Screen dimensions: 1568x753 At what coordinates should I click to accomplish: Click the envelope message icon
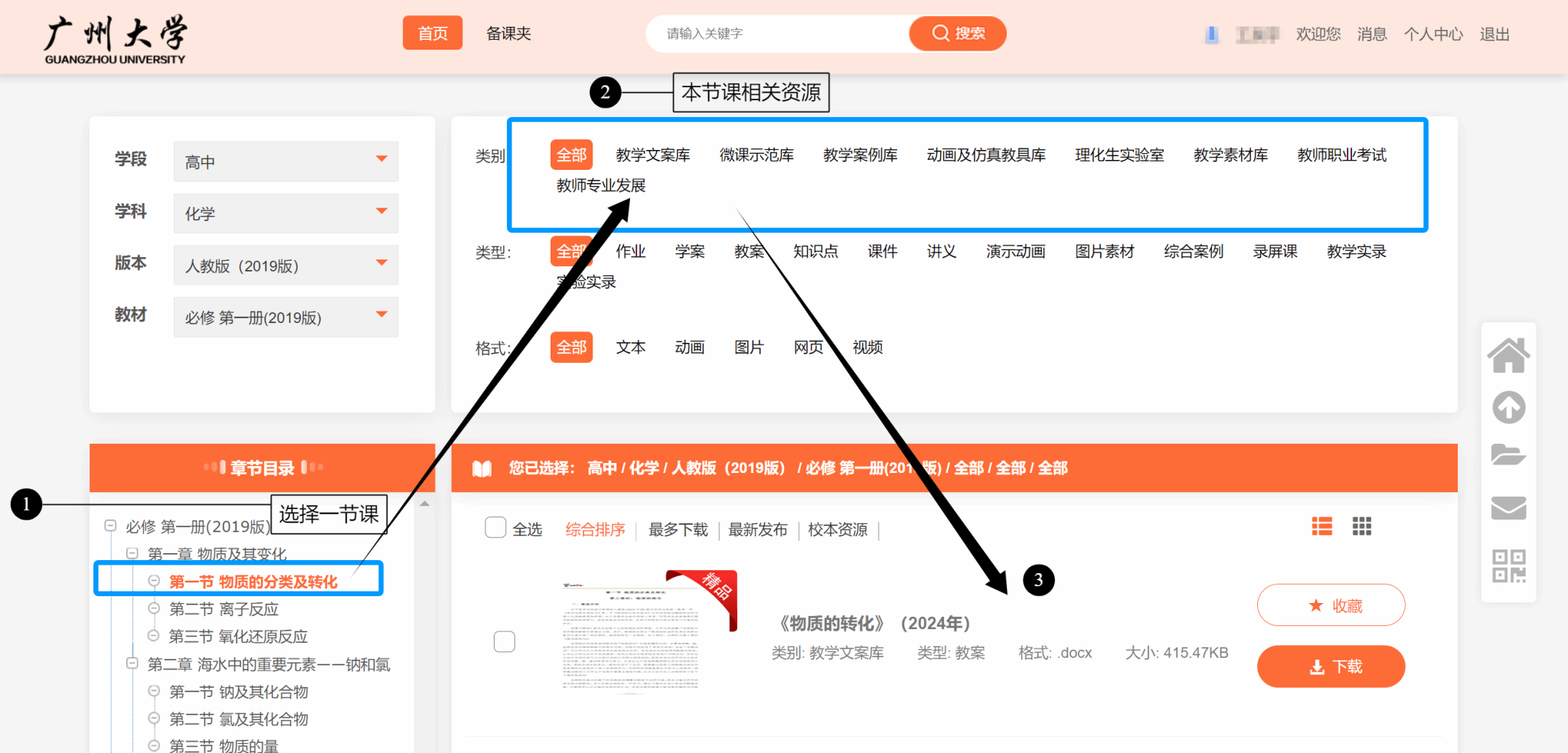click(x=1508, y=507)
